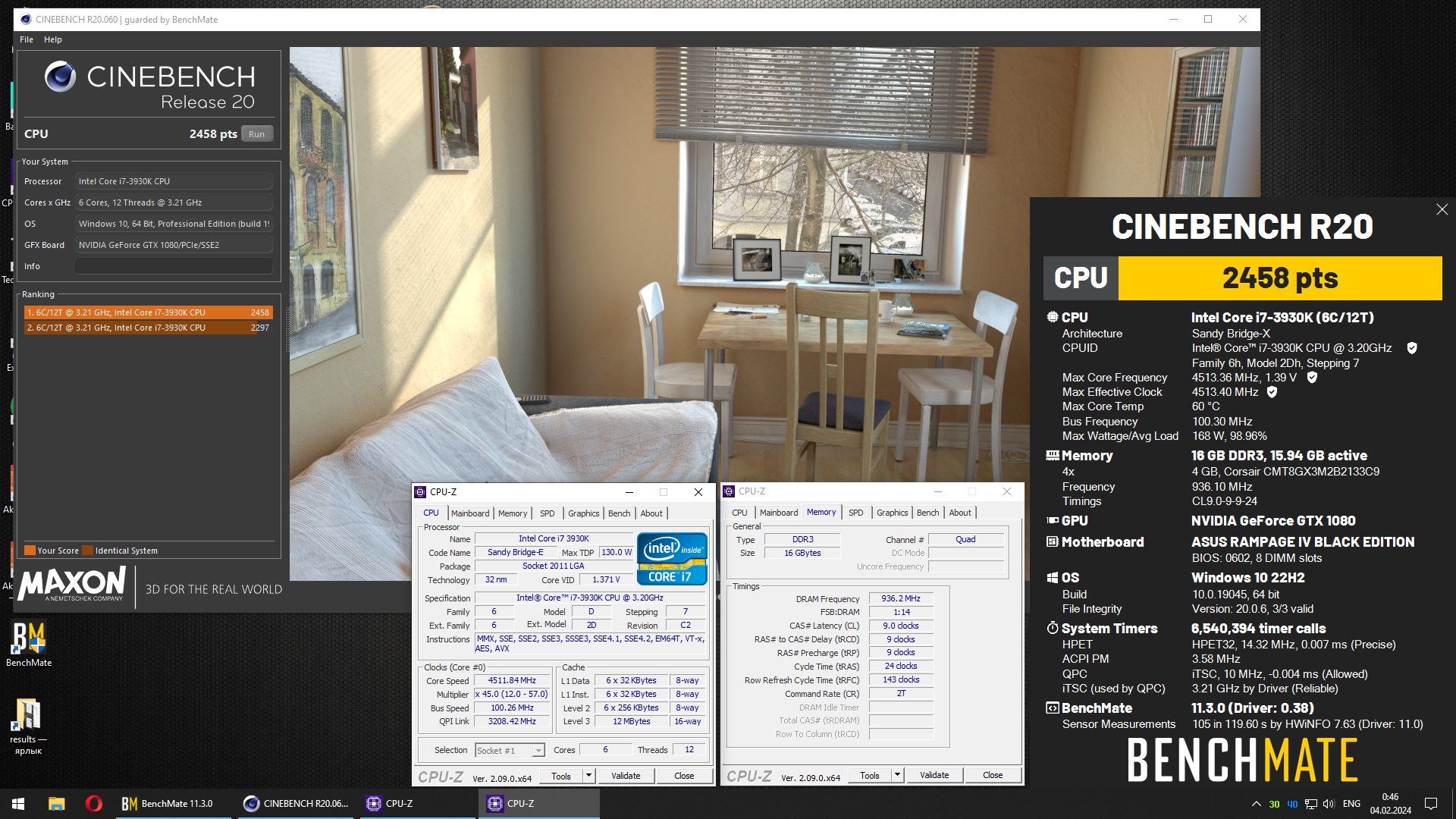Click Close button in right CPU-Z
Image resolution: width=1456 pixels, height=819 pixels.
tap(993, 775)
